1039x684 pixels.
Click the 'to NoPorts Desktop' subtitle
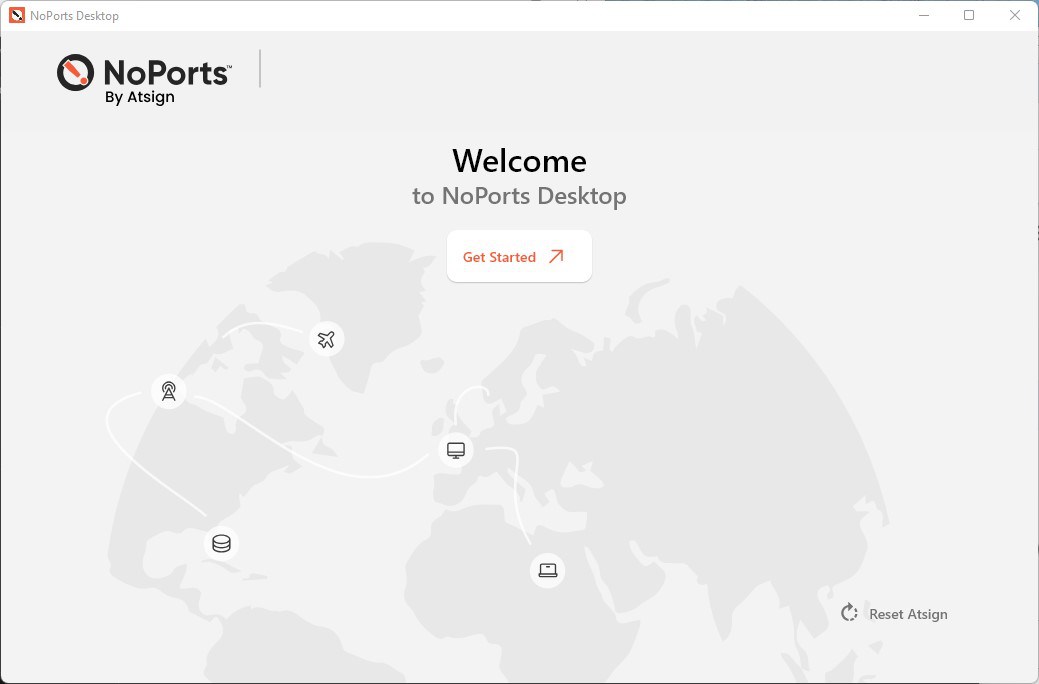pyautogui.click(x=520, y=196)
